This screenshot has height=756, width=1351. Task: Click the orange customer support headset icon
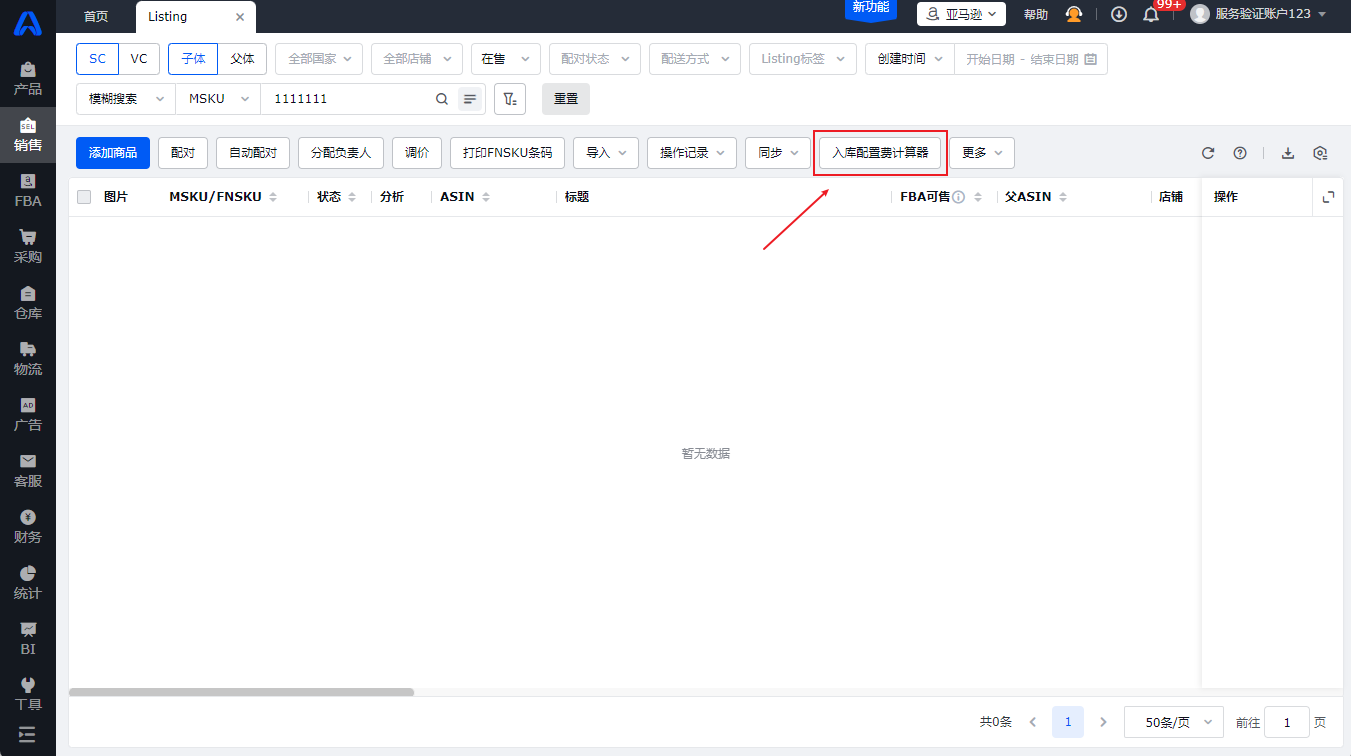pyautogui.click(x=1074, y=14)
